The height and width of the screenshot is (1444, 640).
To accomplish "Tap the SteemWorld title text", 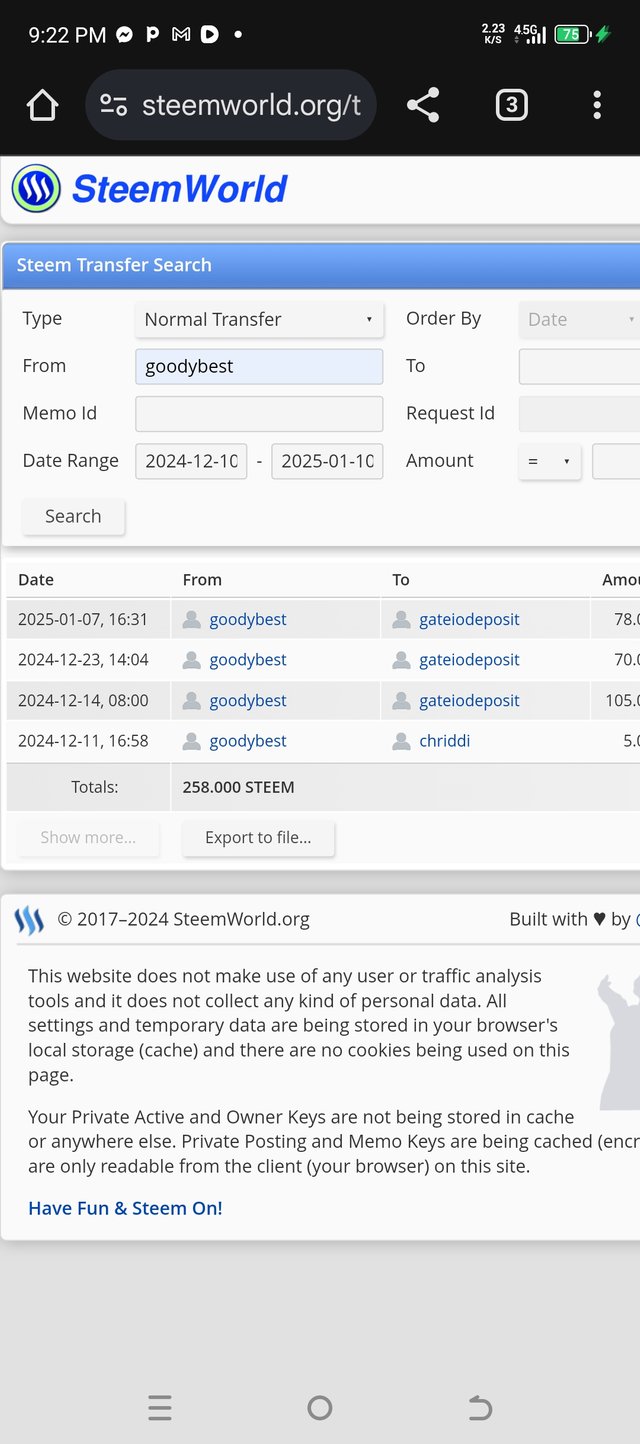I will (x=180, y=188).
